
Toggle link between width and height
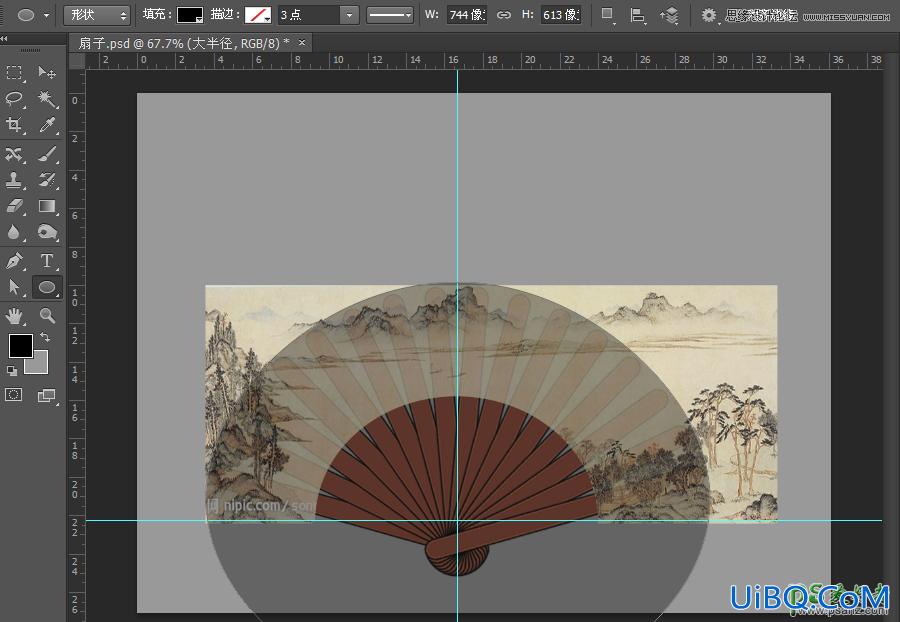point(504,15)
